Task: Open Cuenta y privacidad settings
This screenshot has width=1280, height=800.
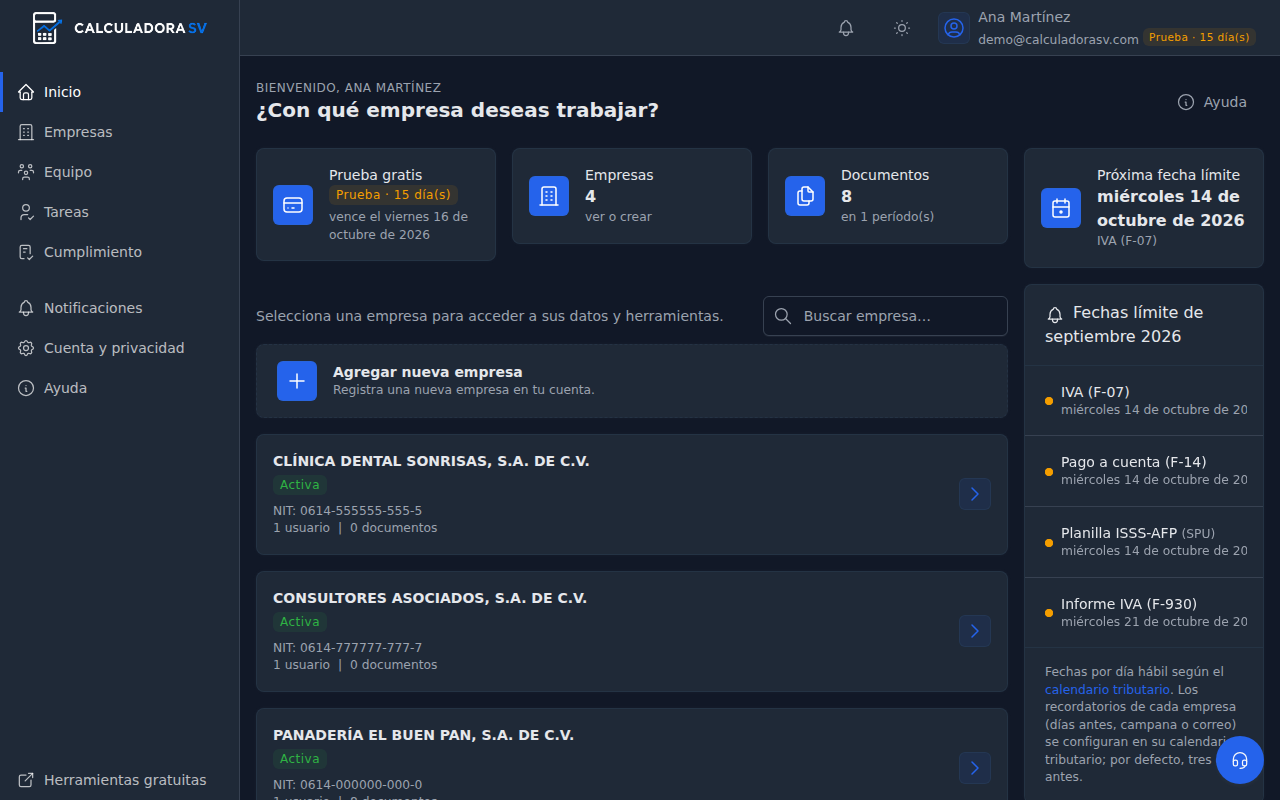Action: pyautogui.click(x=120, y=348)
